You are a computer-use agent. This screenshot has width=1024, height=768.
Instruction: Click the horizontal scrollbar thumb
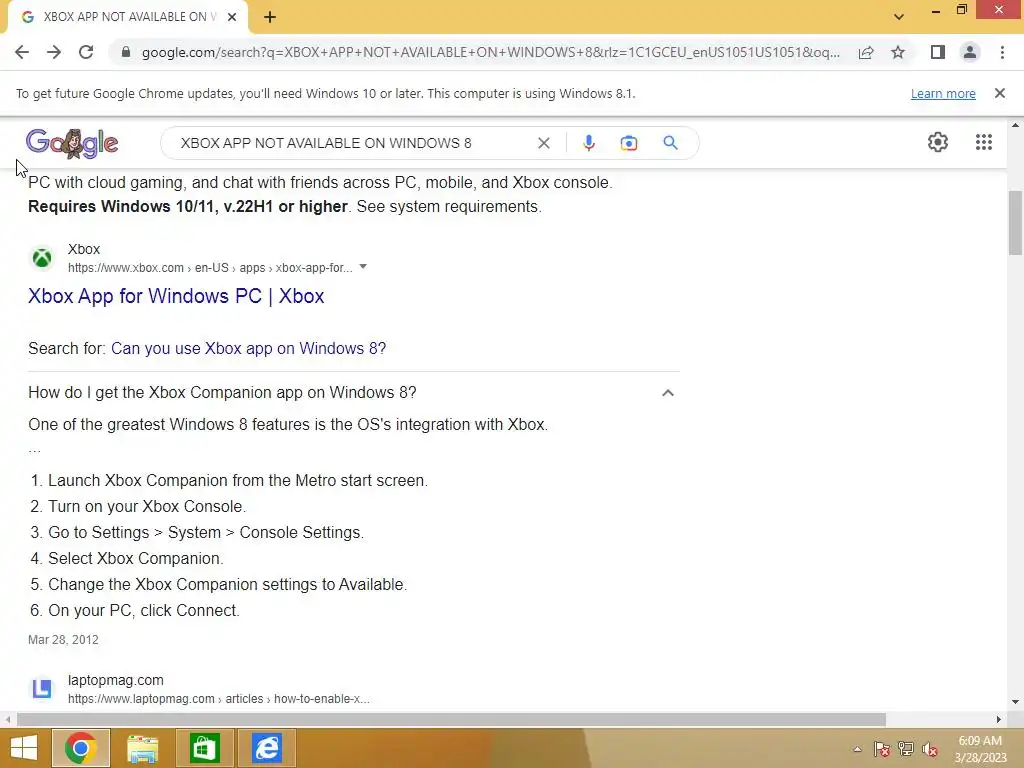(x=451, y=720)
